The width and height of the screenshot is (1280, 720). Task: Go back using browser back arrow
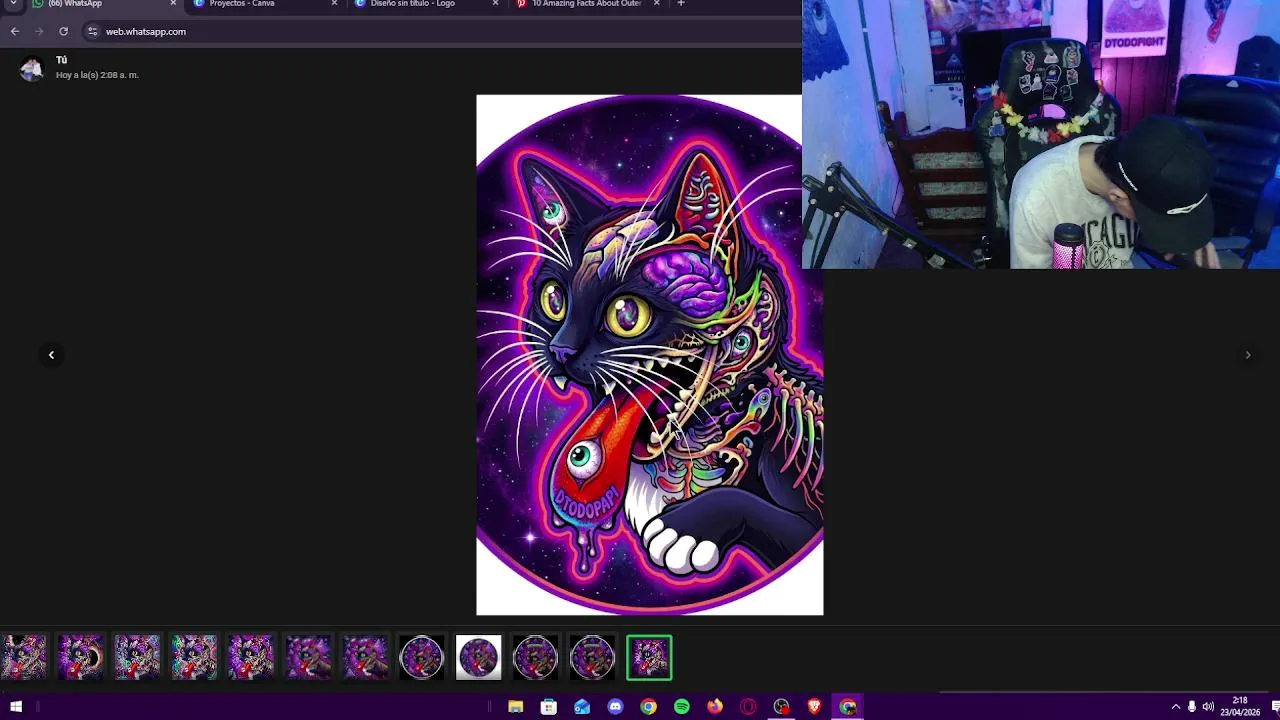pyautogui.click(x=14, y=31)
